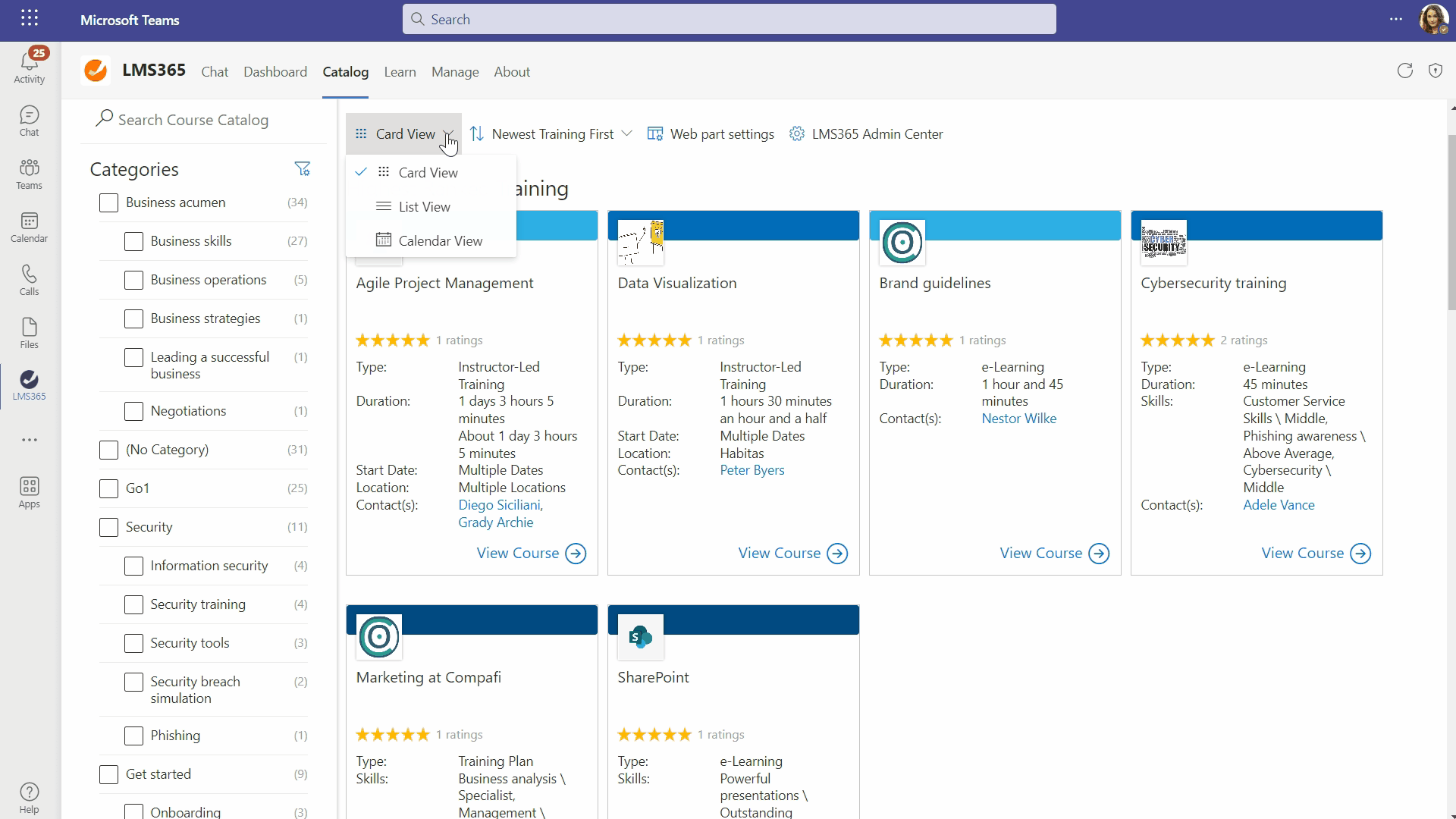The height and width of the screenshot is (819, 1456).
Task: Click the SharePoint course rating stars
Action: click(x=654, y=735)
